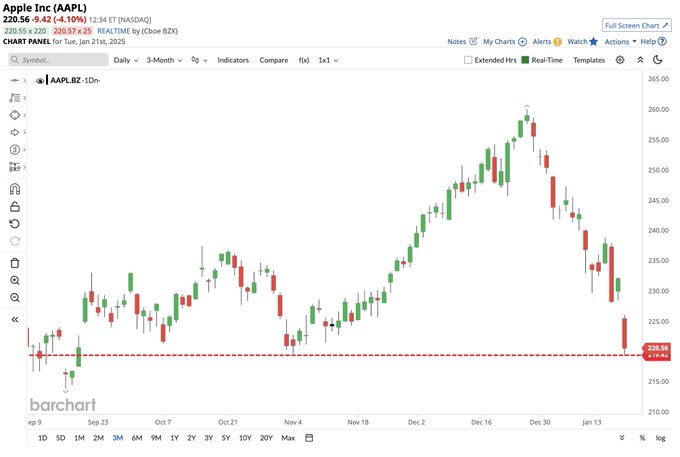
Task: Expand the crosshair tool options arrow
Action: [x=25, y=80]
